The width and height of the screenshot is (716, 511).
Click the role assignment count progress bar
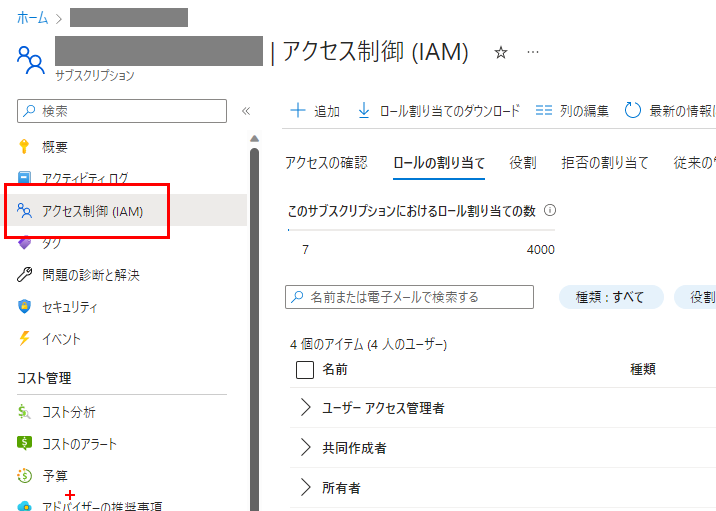[x=421, y=230]
